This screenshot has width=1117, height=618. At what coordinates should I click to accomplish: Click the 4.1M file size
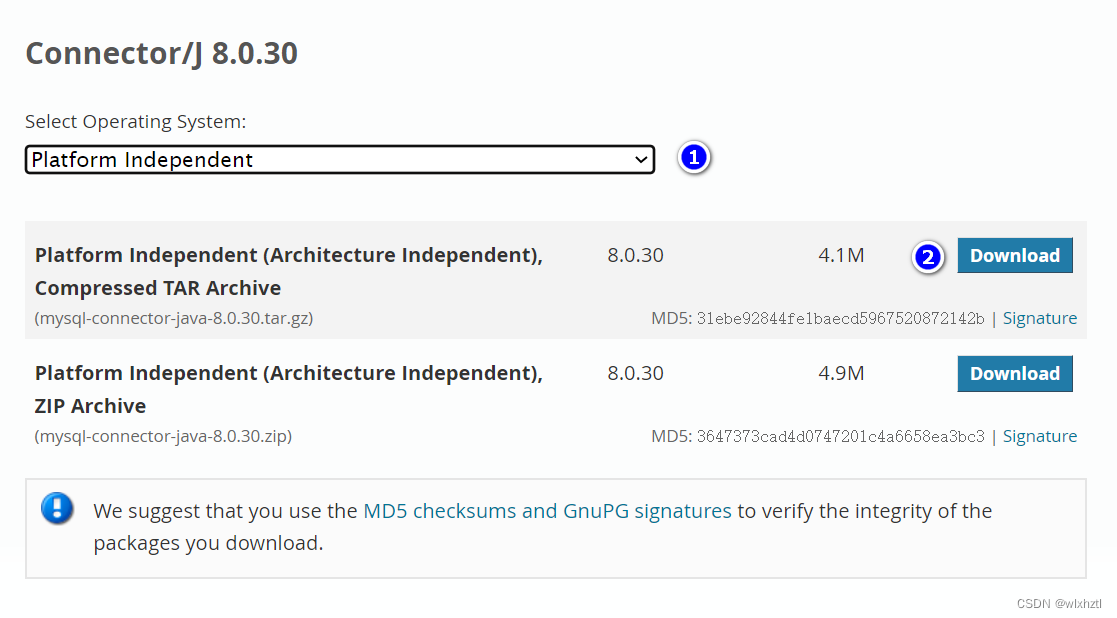[x=841, y=256]
